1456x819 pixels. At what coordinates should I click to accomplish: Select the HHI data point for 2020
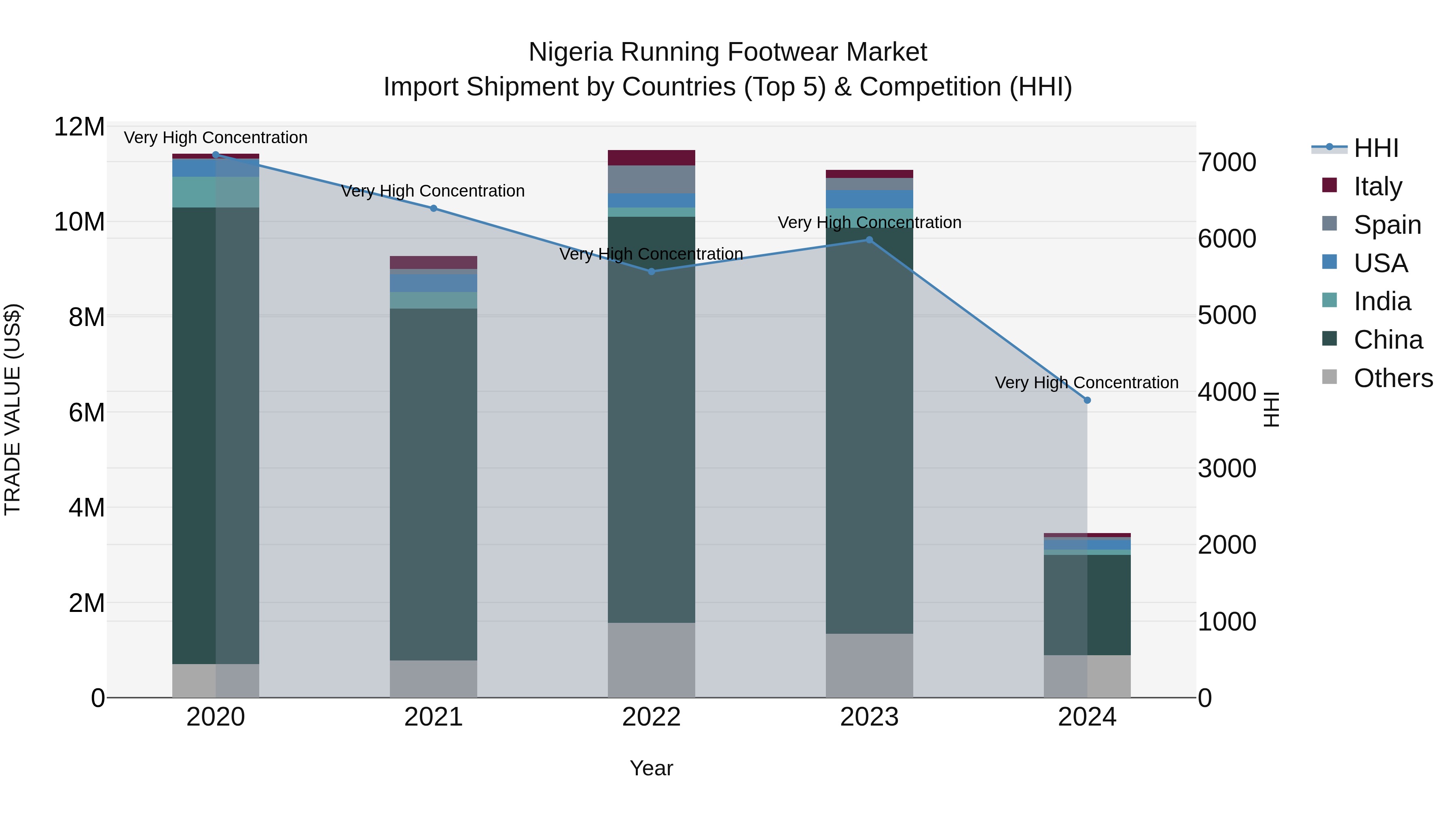pos(215,154)
